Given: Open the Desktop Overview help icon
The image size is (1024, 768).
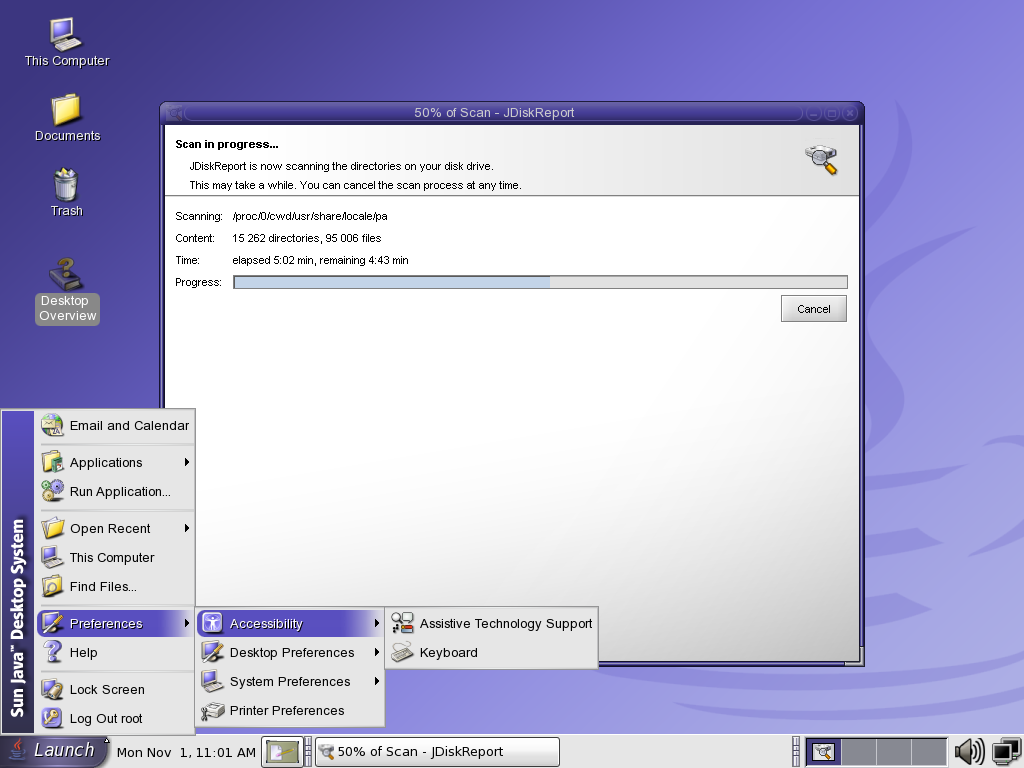Looking at the screenshot, I should coord(67,291).
